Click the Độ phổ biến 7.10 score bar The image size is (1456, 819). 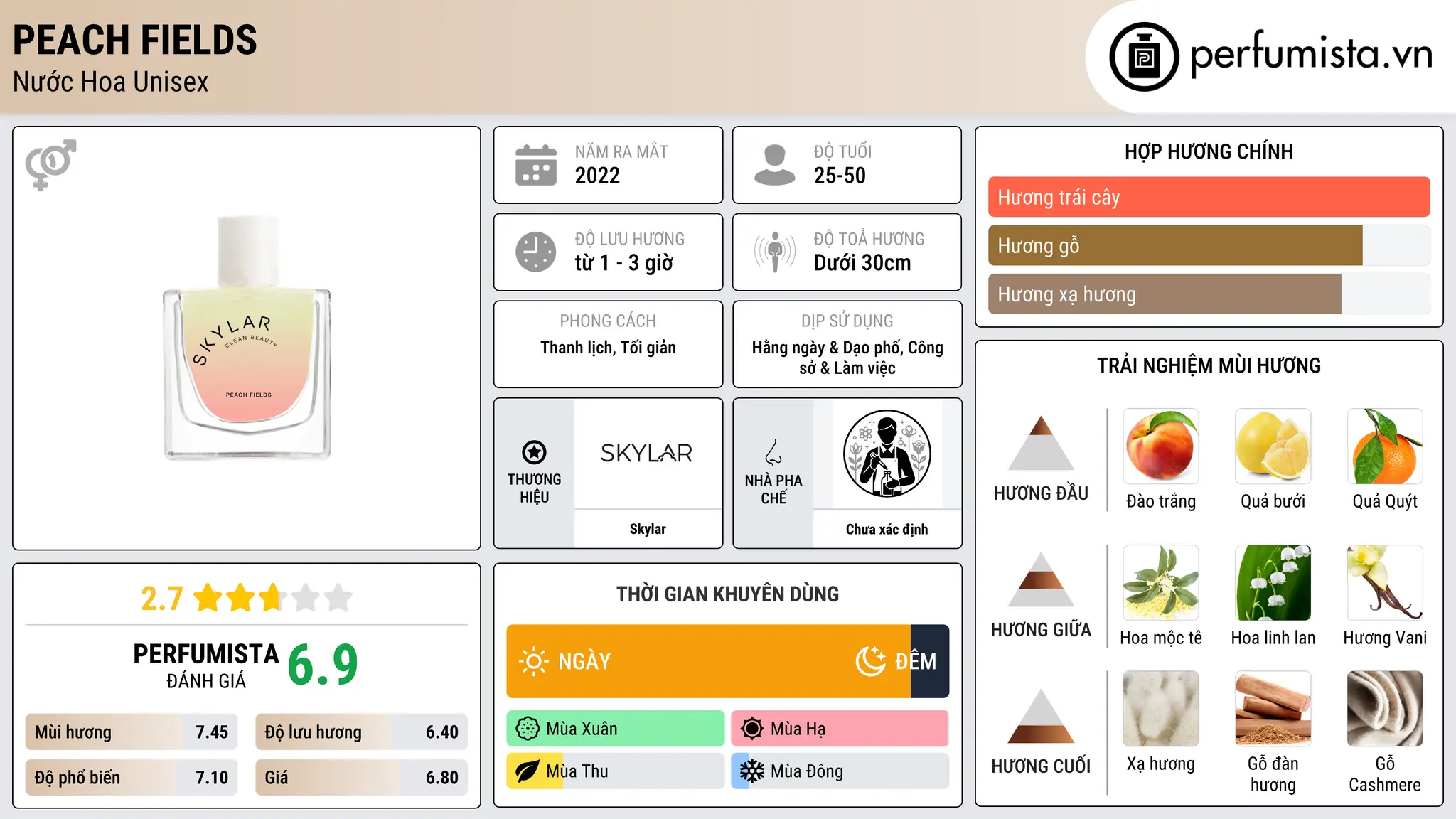(132, 778)
